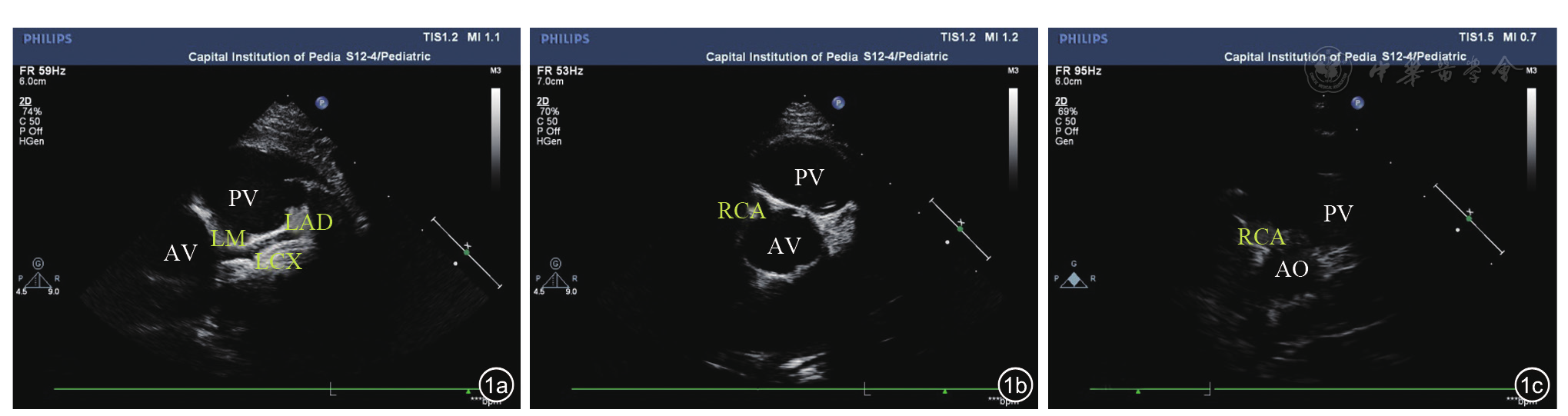Select the yellow LM annotation label
Image resolution: width=1568 pixels, height=416 pixels.
pyautogui.click(x=228, y=238)
